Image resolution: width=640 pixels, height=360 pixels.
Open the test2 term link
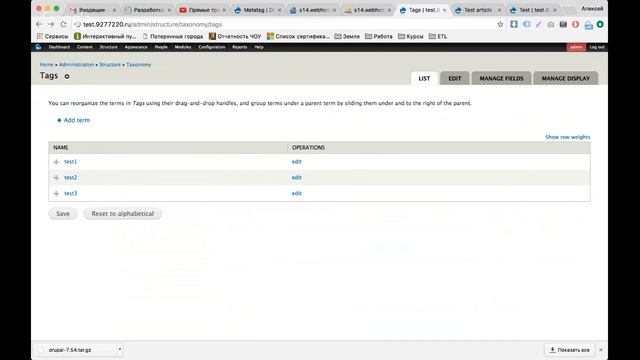coord(71,178)
